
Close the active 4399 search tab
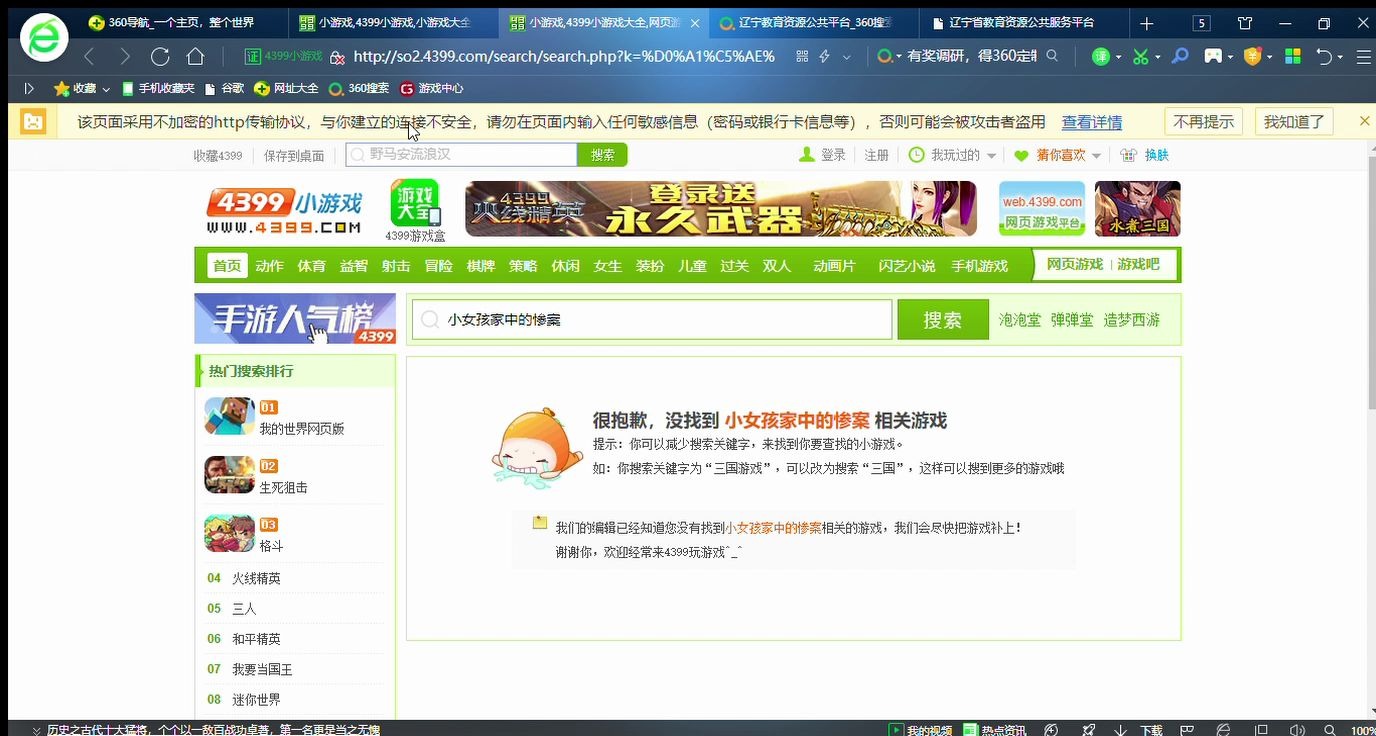[x=695, y=23]
